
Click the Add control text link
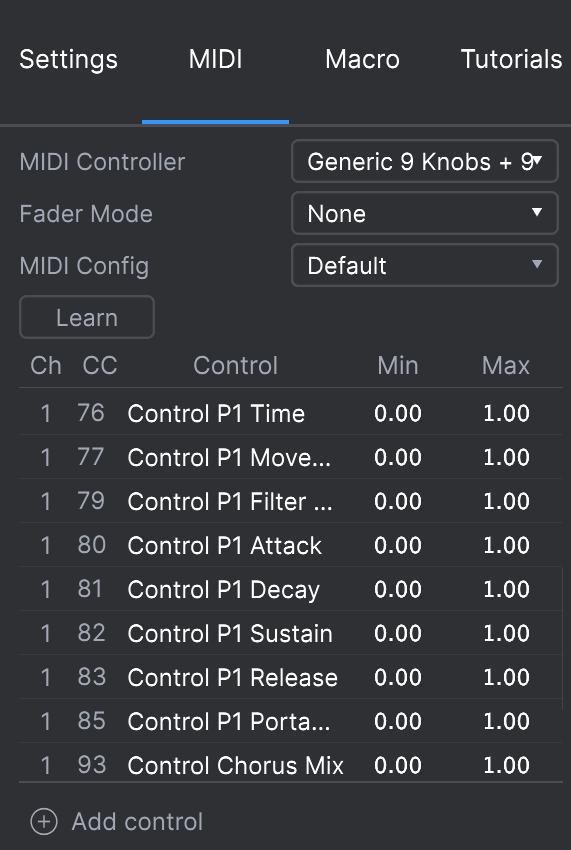coord(137,821)
